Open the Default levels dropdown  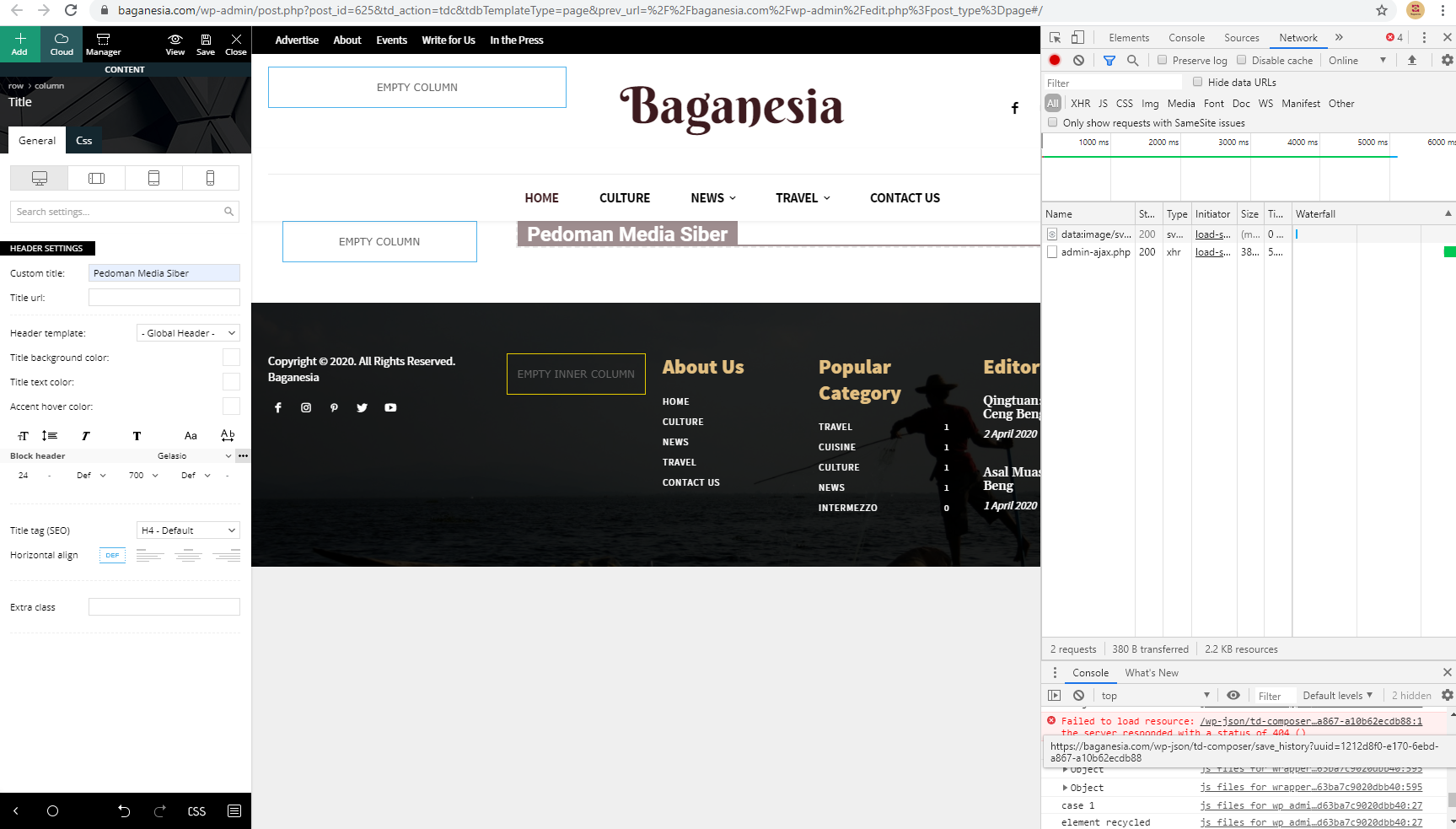coord(1337,696)
